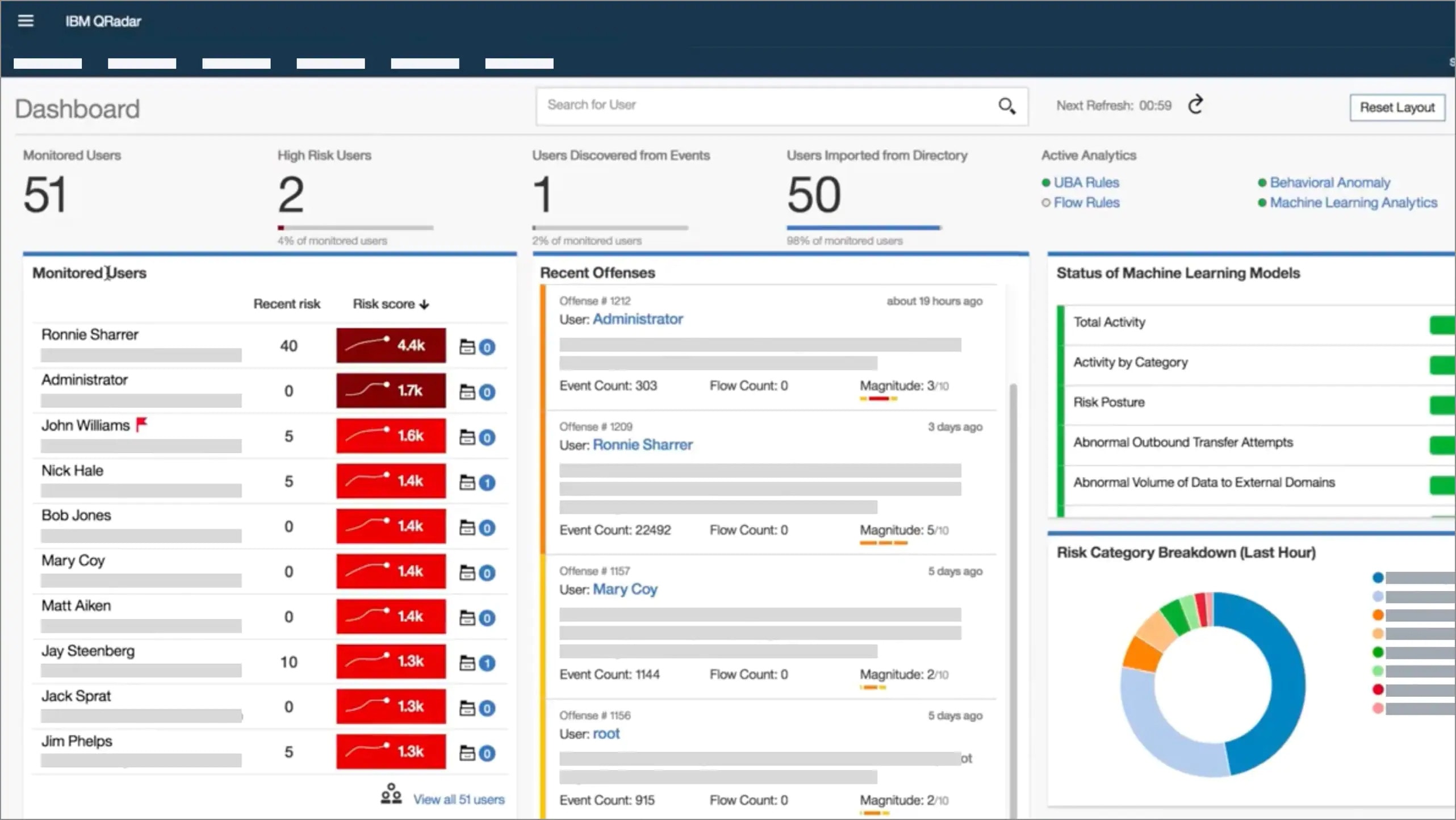
Task: Select the first tab in the top navigation bar
Action: [48, 63]
